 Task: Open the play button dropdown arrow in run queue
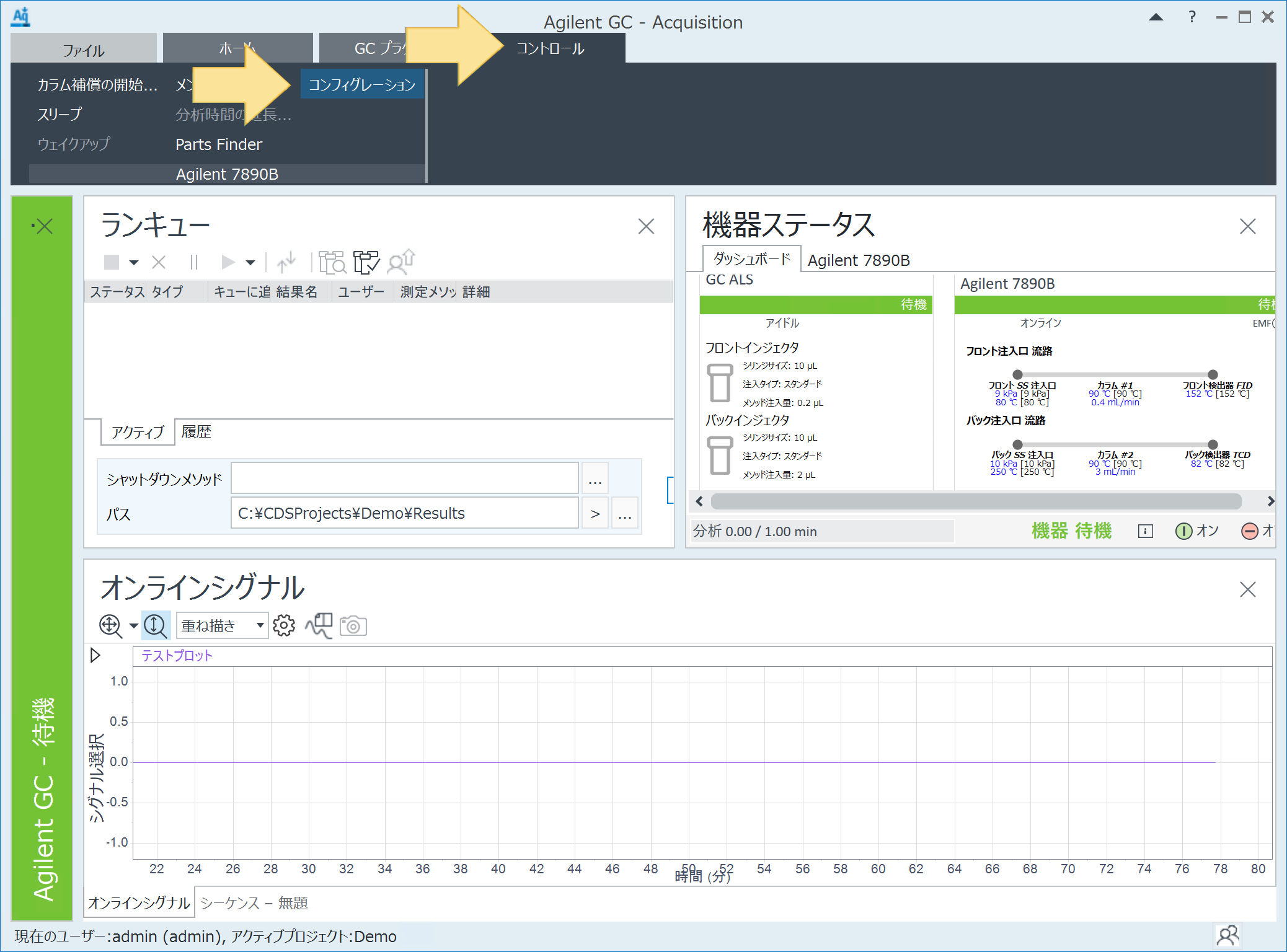[x=250, y=263]
